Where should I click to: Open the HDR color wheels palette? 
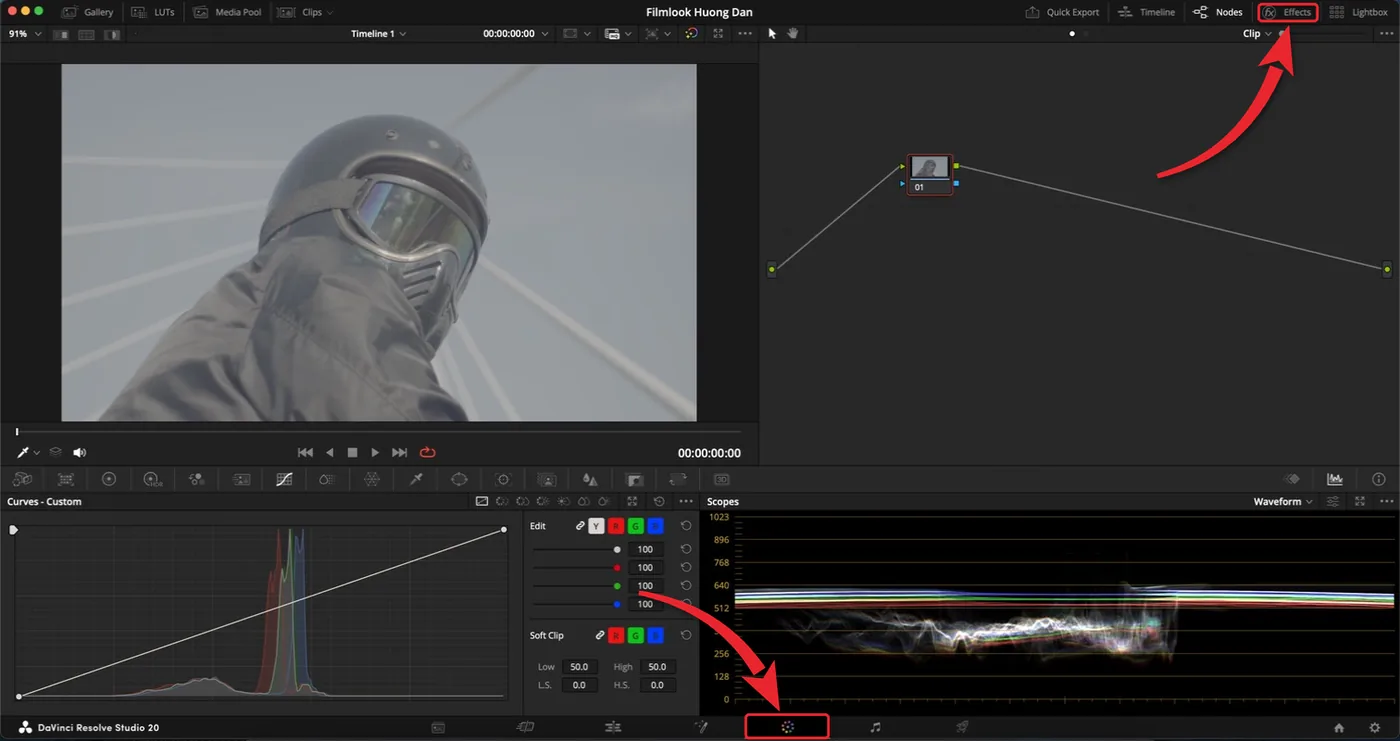pyautogui.click(x=153, y=480)
